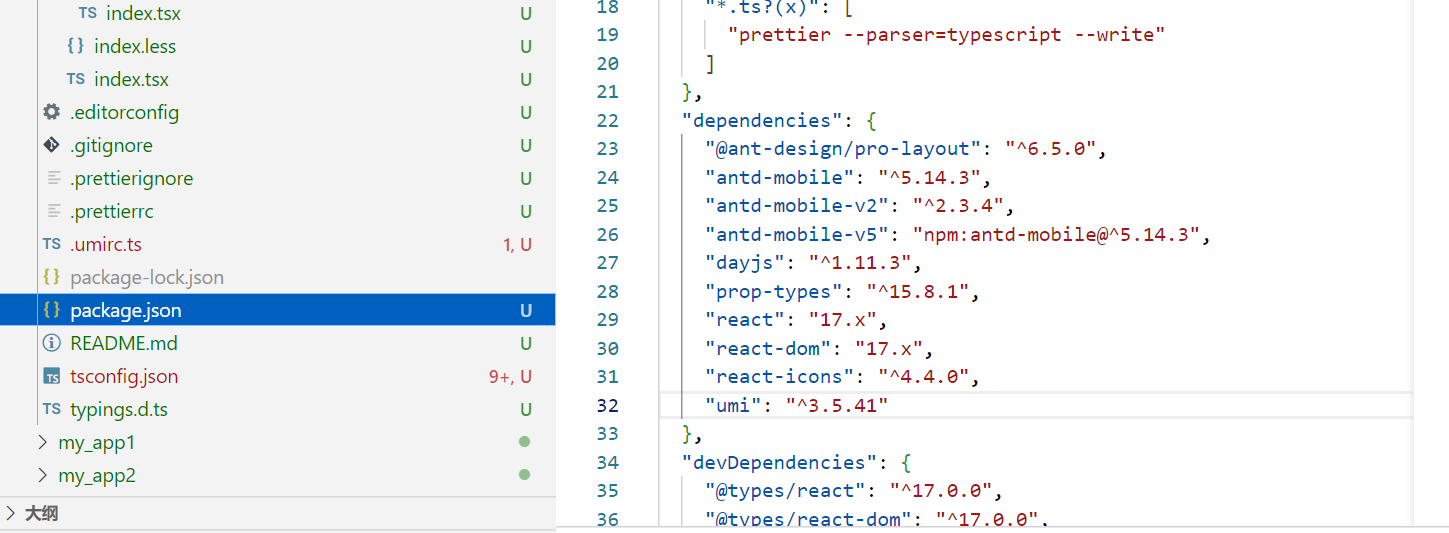Viewport: 1449px width, 533px height.
Task: Click the 'prettier --parser=typescript --write' string
Action: tap(947, 34)
